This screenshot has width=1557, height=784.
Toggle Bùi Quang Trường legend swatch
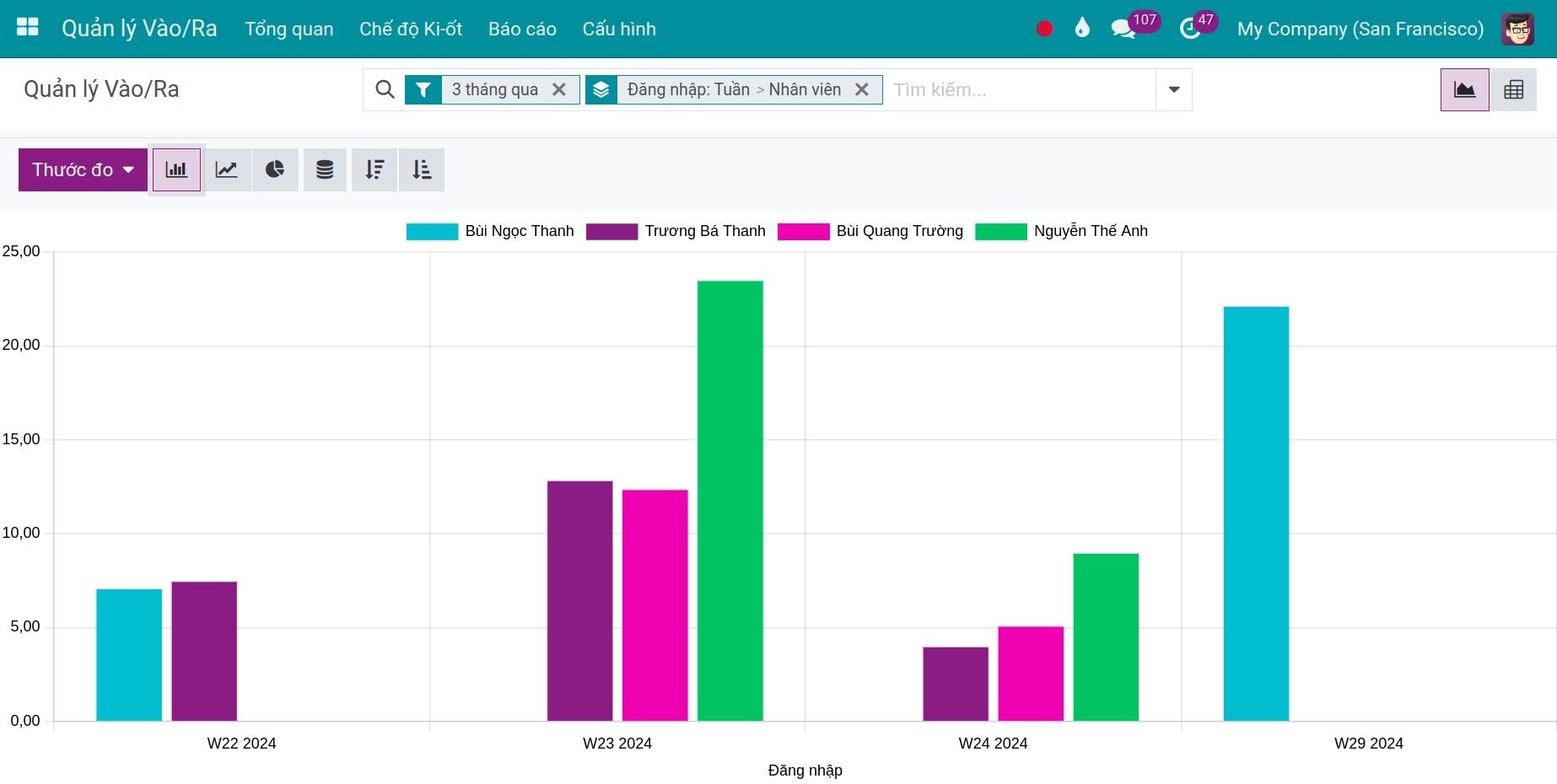pyautogui.click(x=803, y=232)
